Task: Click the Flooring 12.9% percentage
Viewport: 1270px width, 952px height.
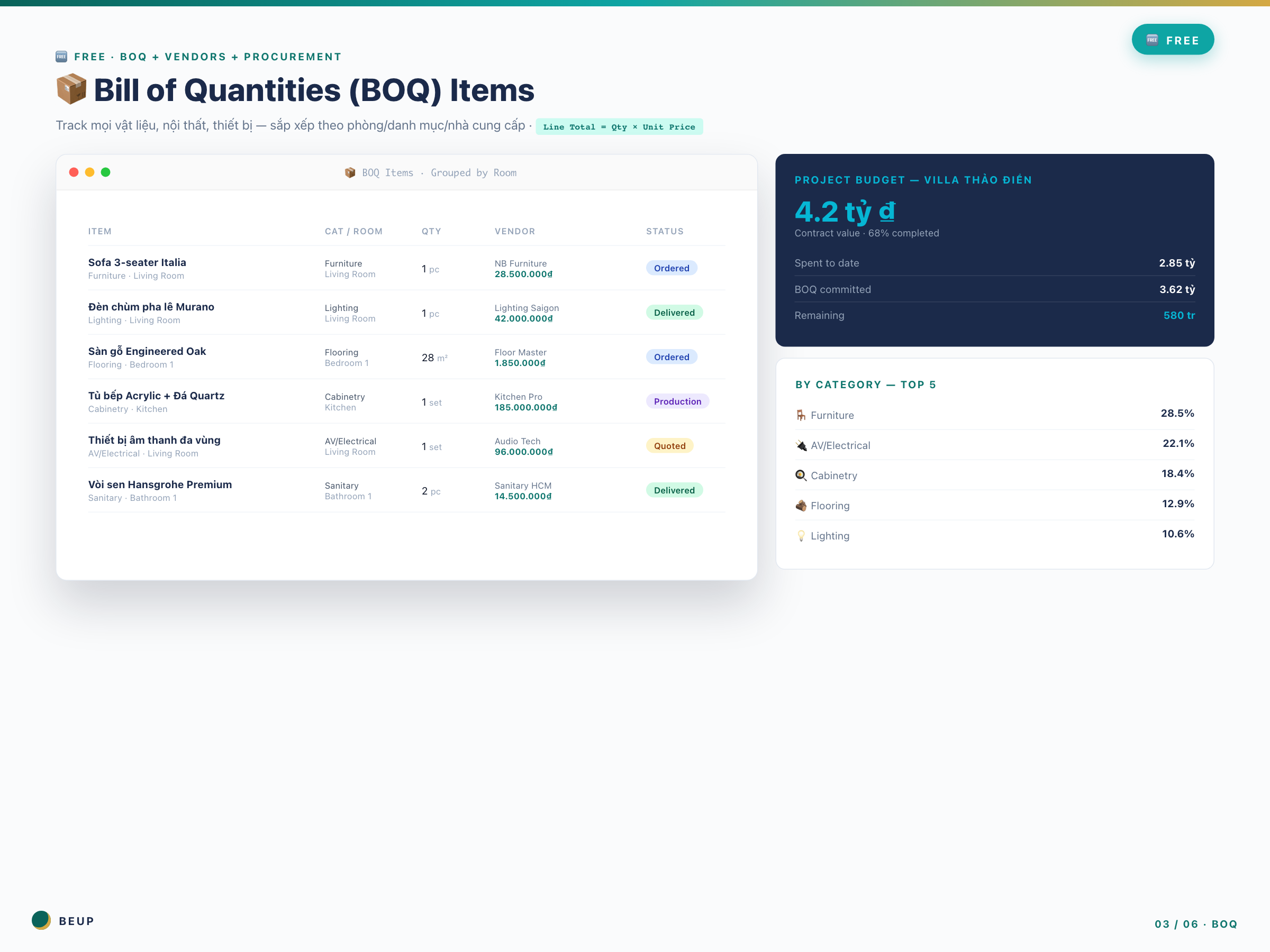Action: tap(1177, 504)
